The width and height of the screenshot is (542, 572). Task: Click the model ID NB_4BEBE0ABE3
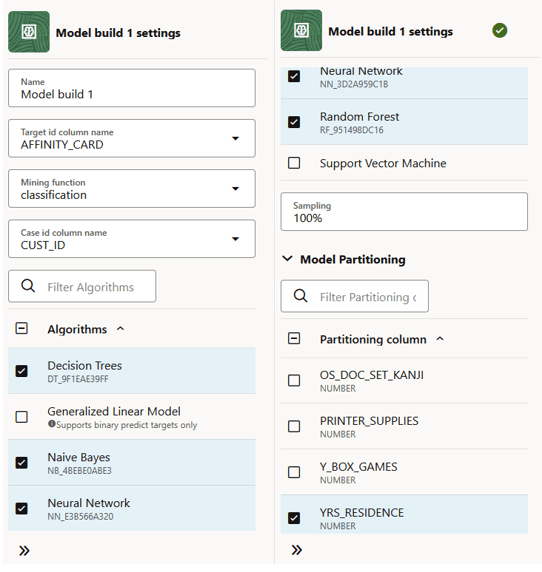pyautogui.click(x=79, y=471)
